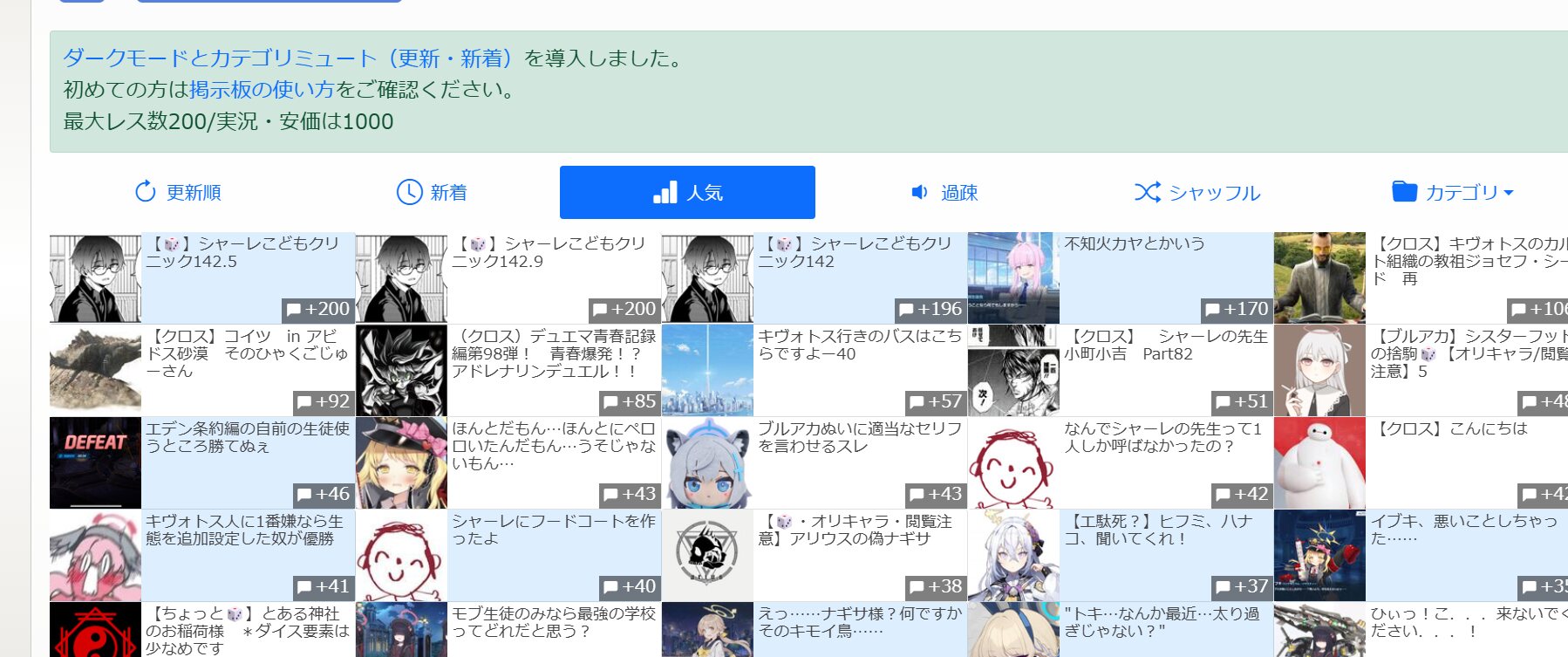This screenshot has height=657, width=1568.
Task: Click the refresh icon beside 更新順
Action: 146,191
